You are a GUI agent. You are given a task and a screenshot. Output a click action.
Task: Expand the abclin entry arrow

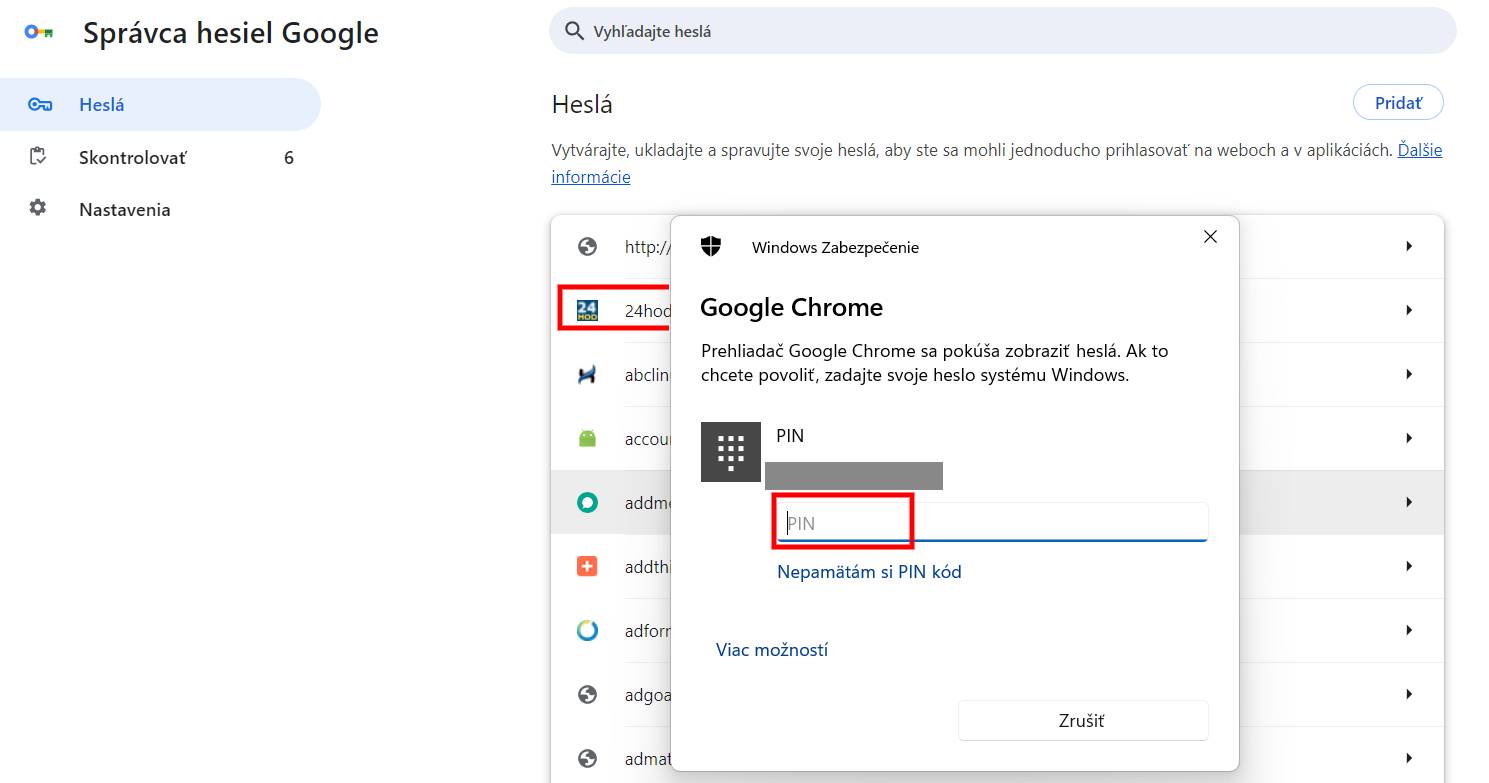pyautogui.click(x=1409, y=374)
